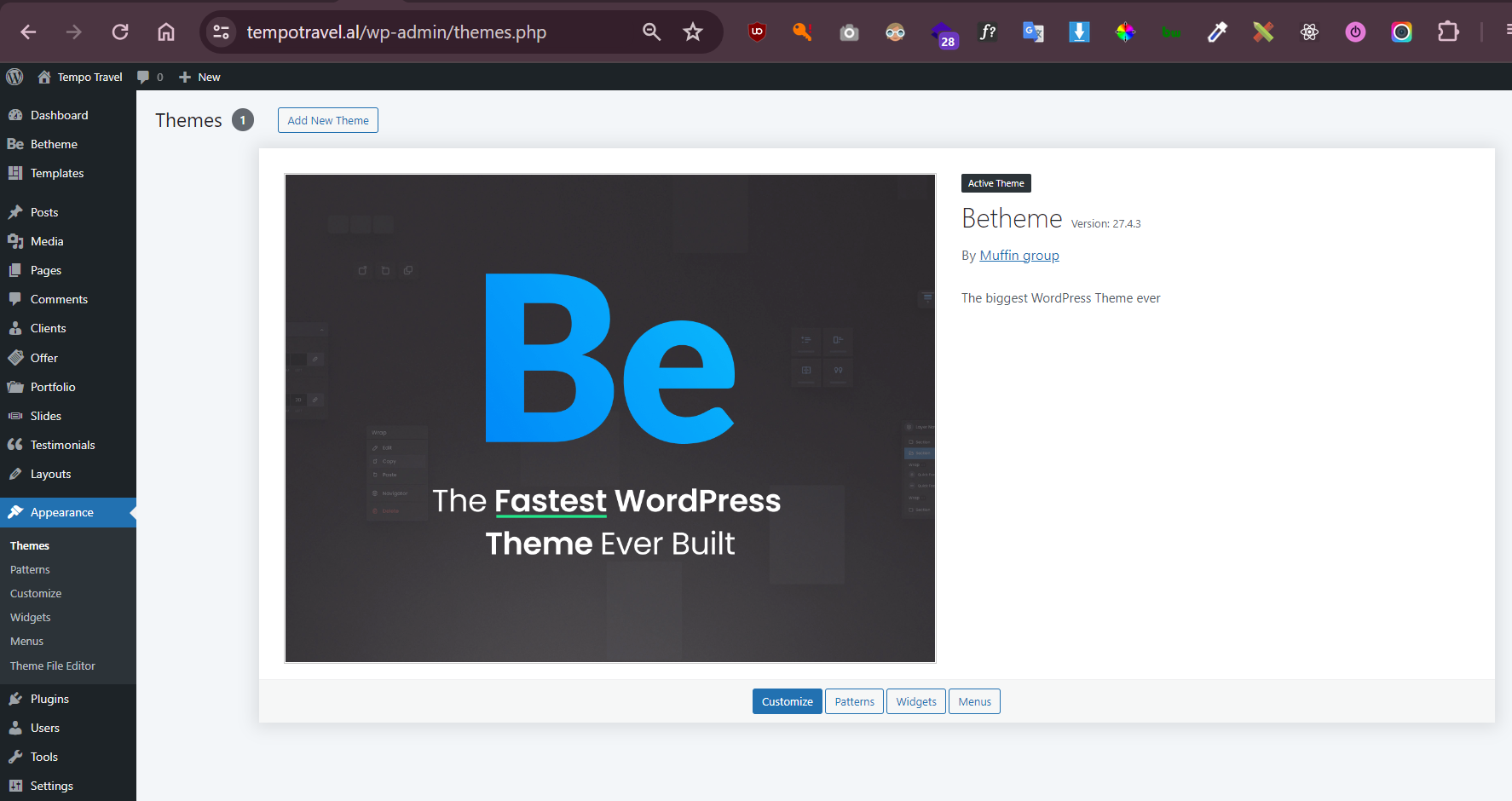Open the orange key extension icon

(x=802, y=32)
